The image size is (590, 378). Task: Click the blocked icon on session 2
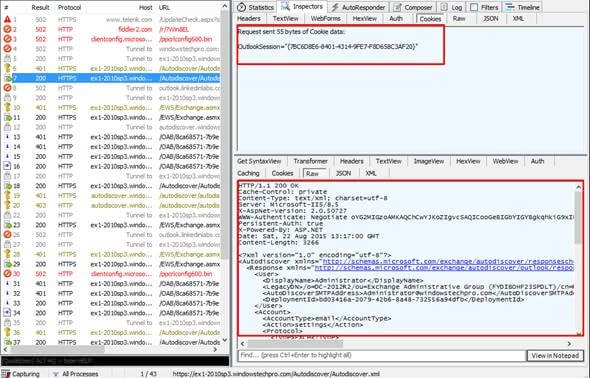point(7,29)
